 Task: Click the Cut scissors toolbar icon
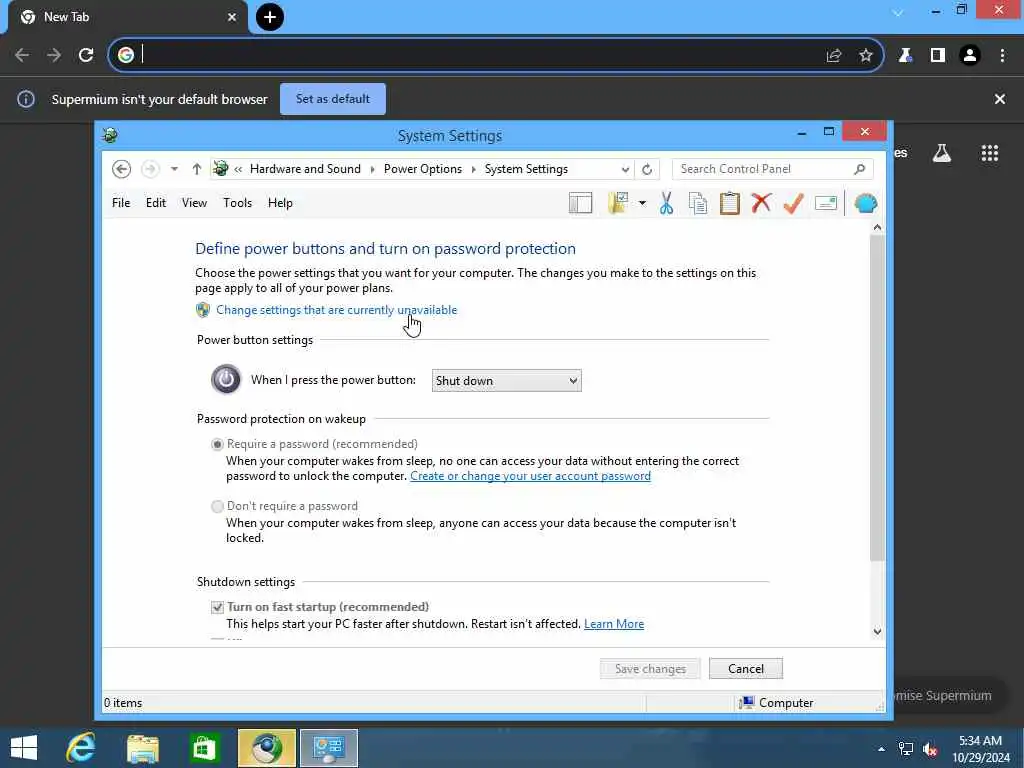pyautogui.click(x=666, y=203)
